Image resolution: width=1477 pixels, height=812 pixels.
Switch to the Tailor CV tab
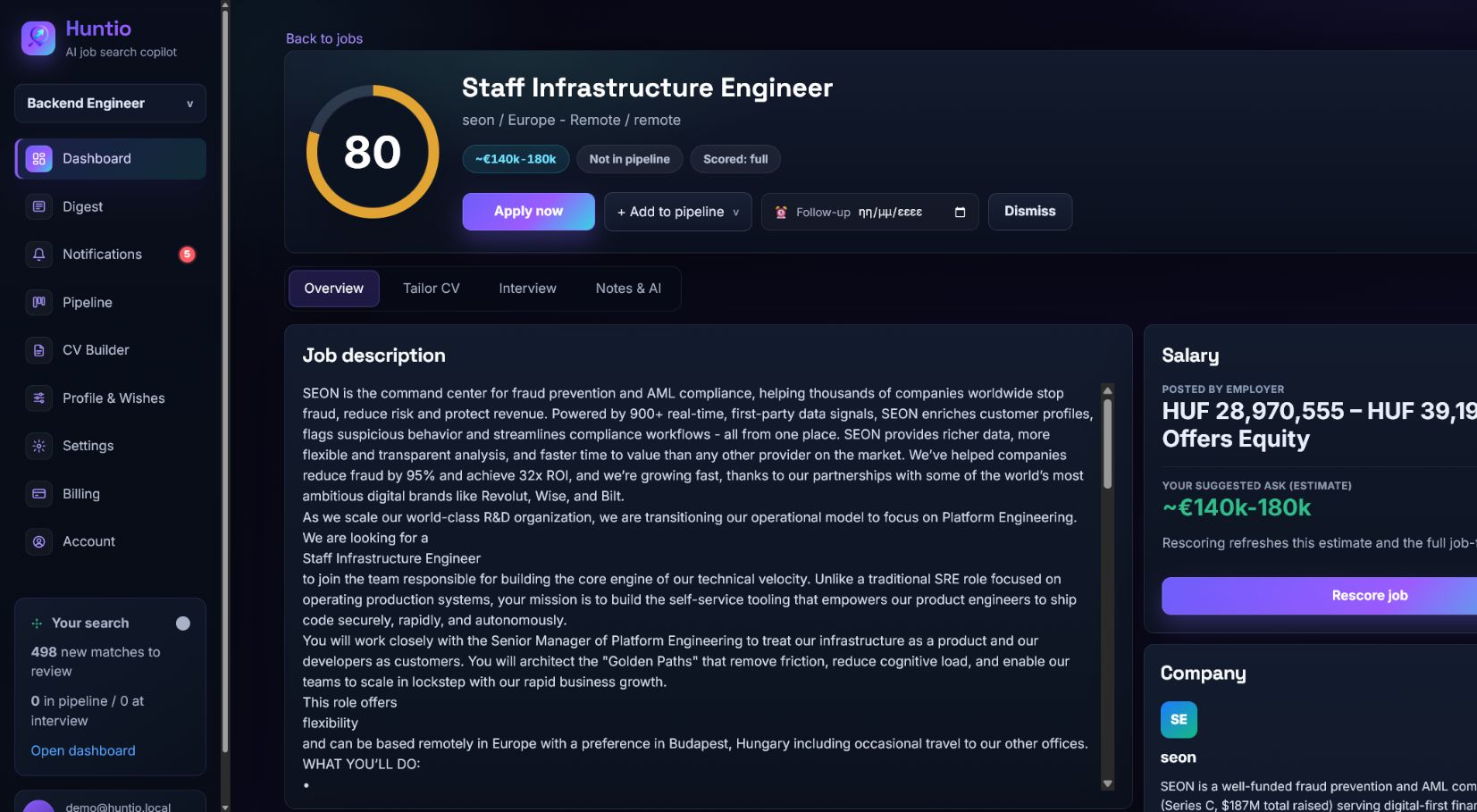tap(432, 289)
